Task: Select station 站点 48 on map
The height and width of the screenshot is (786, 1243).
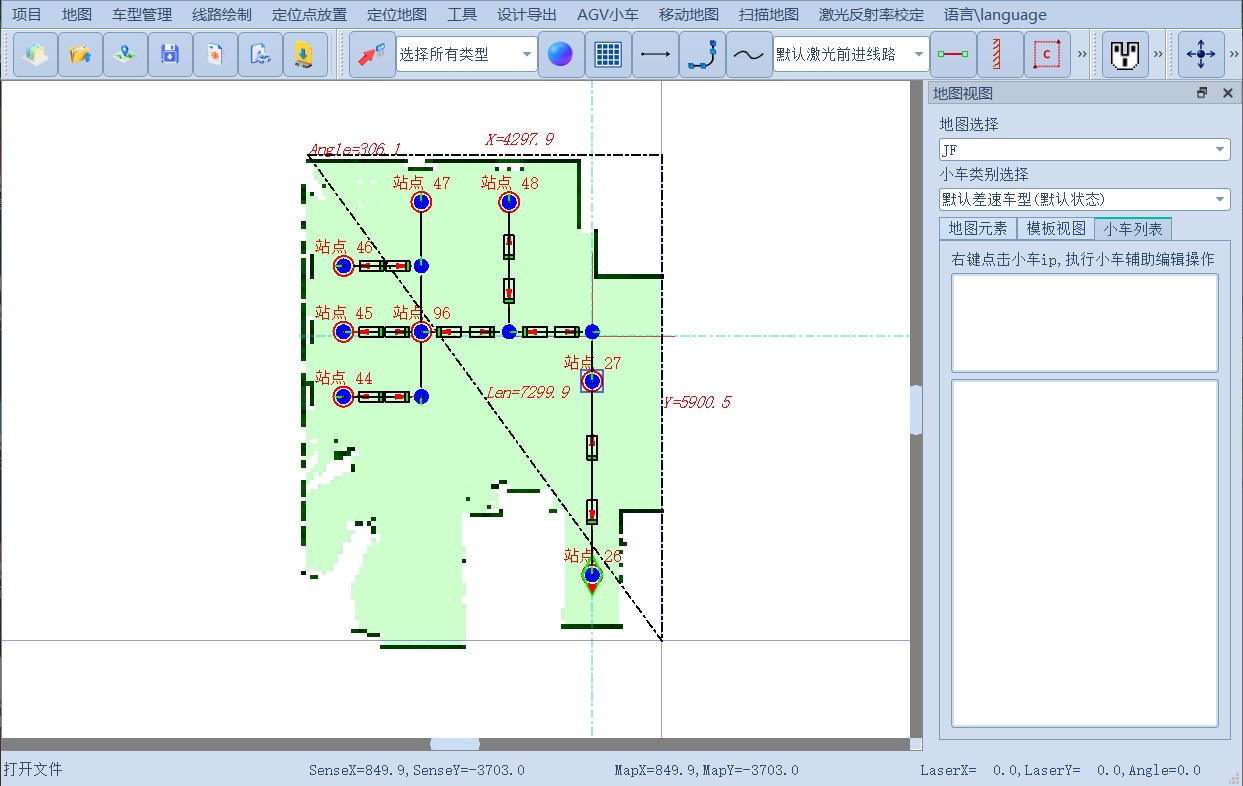Action: pyautogui.click(x=509, y=202)
